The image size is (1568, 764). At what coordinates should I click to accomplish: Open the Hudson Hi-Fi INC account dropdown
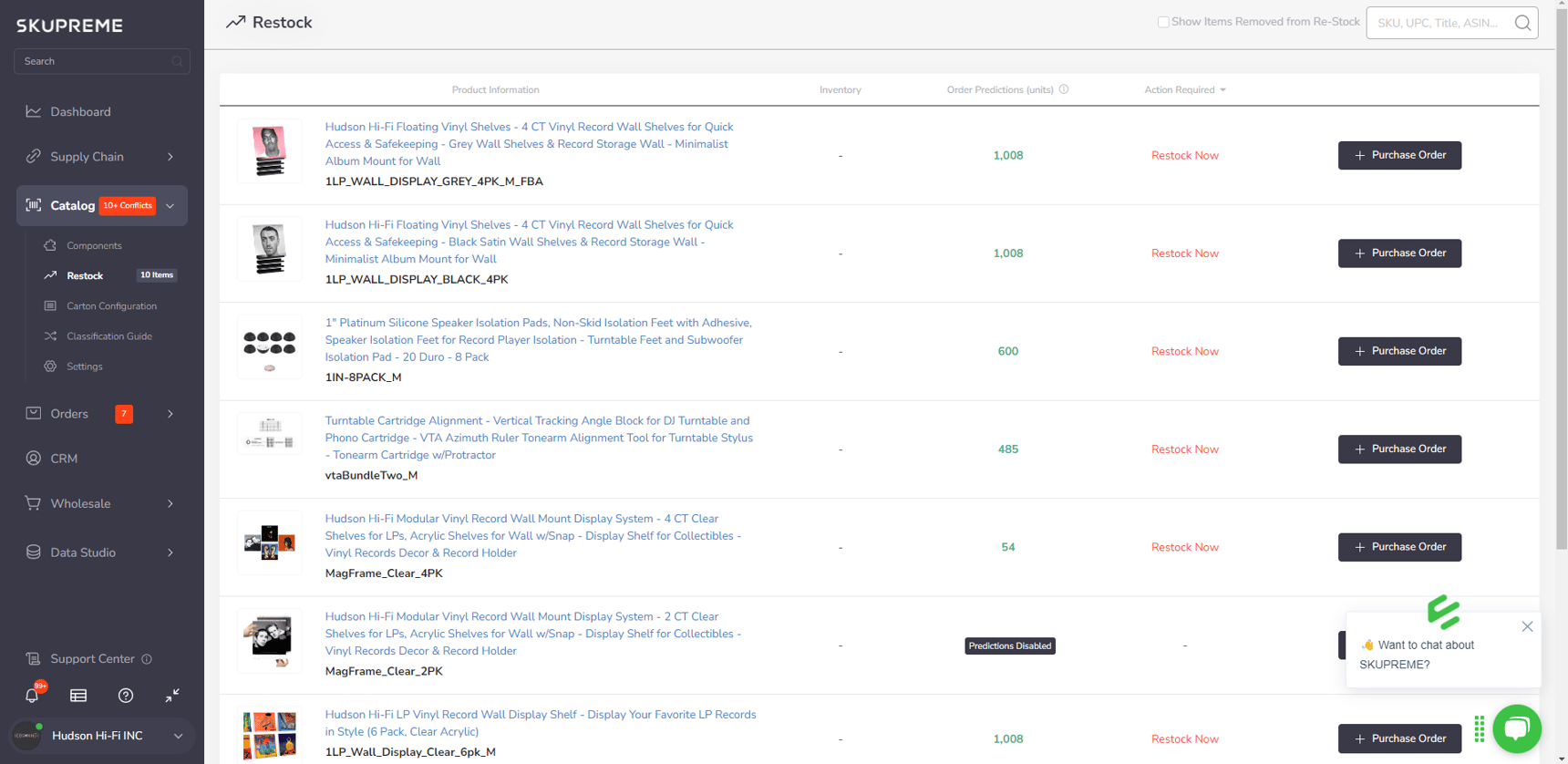(179, 736)
